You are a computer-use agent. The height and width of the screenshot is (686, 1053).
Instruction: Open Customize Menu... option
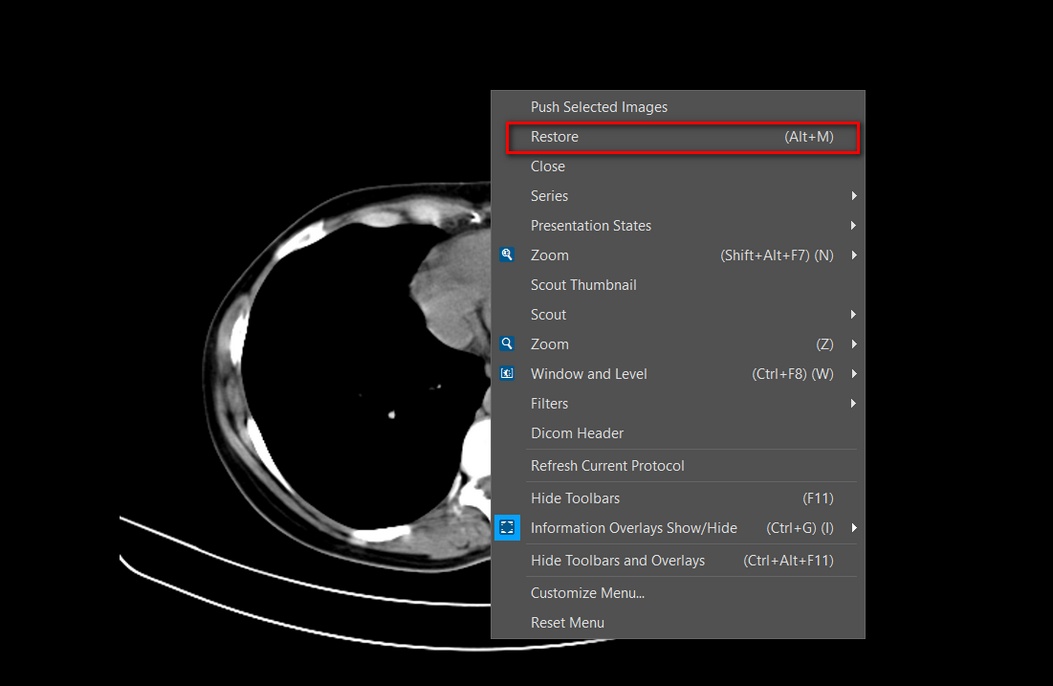(x=587, y=593)
